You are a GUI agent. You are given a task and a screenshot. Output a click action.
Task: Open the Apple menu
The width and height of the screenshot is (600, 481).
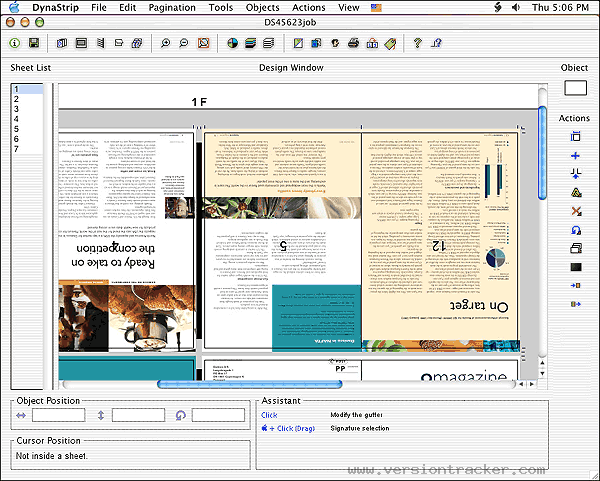click(14, 7)
